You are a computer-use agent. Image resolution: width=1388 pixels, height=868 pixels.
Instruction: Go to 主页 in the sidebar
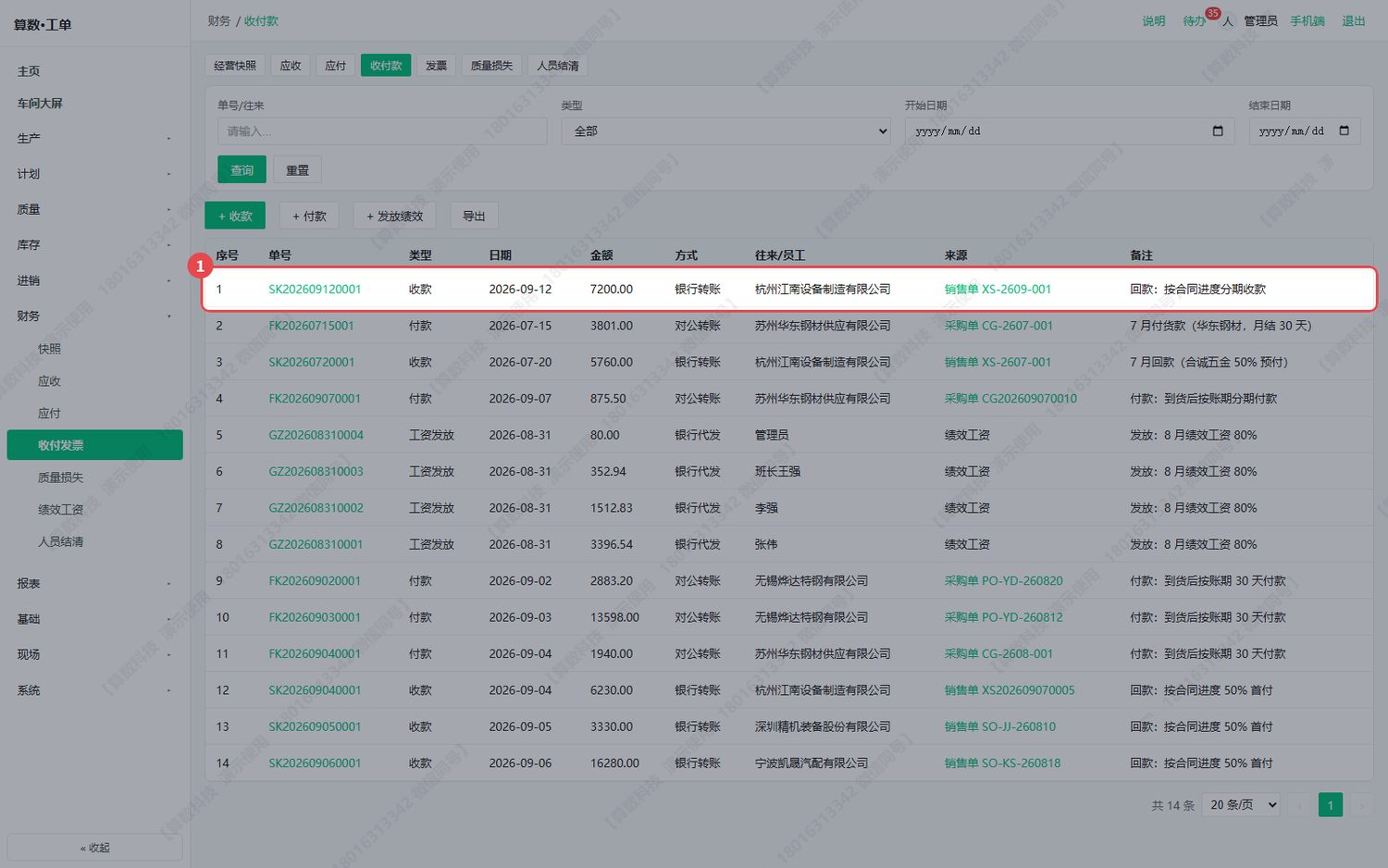94,71
